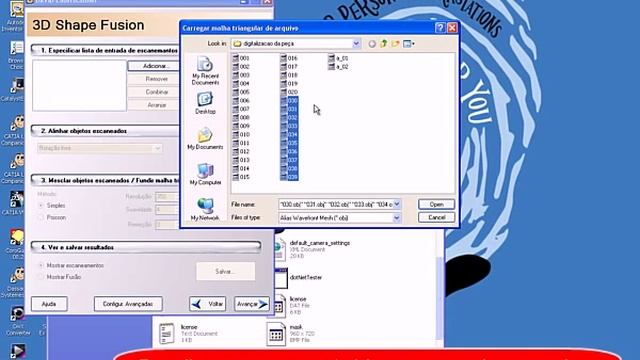This screenshot has height=360, width=640.
Task: Expand the File name combo box arrow
Action: [x=397, y=204]
